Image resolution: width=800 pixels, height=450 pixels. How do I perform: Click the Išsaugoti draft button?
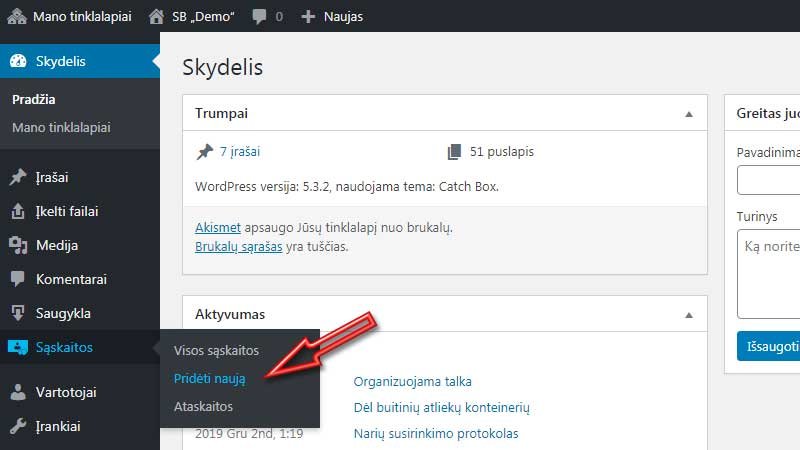768,346
